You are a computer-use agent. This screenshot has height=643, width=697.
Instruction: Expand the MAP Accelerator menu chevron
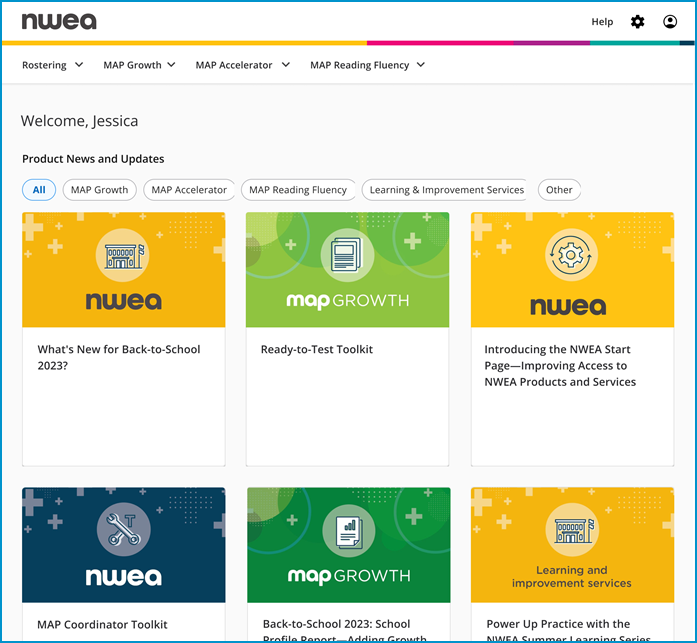(286, 64)
